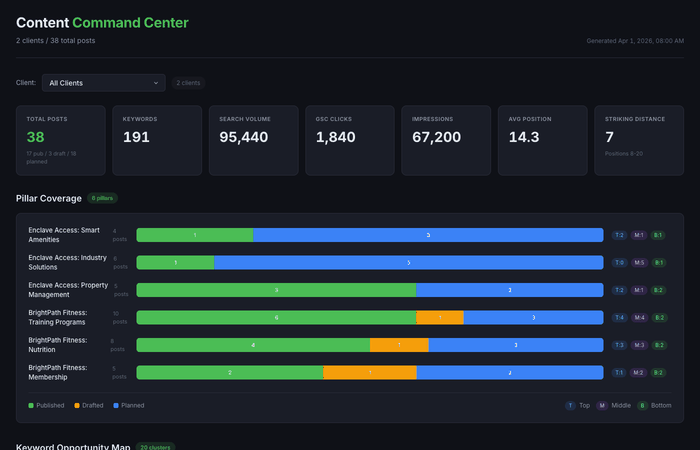Click Membership green published segment
Viewport: 700px width, 450px height.
(230, 373)
